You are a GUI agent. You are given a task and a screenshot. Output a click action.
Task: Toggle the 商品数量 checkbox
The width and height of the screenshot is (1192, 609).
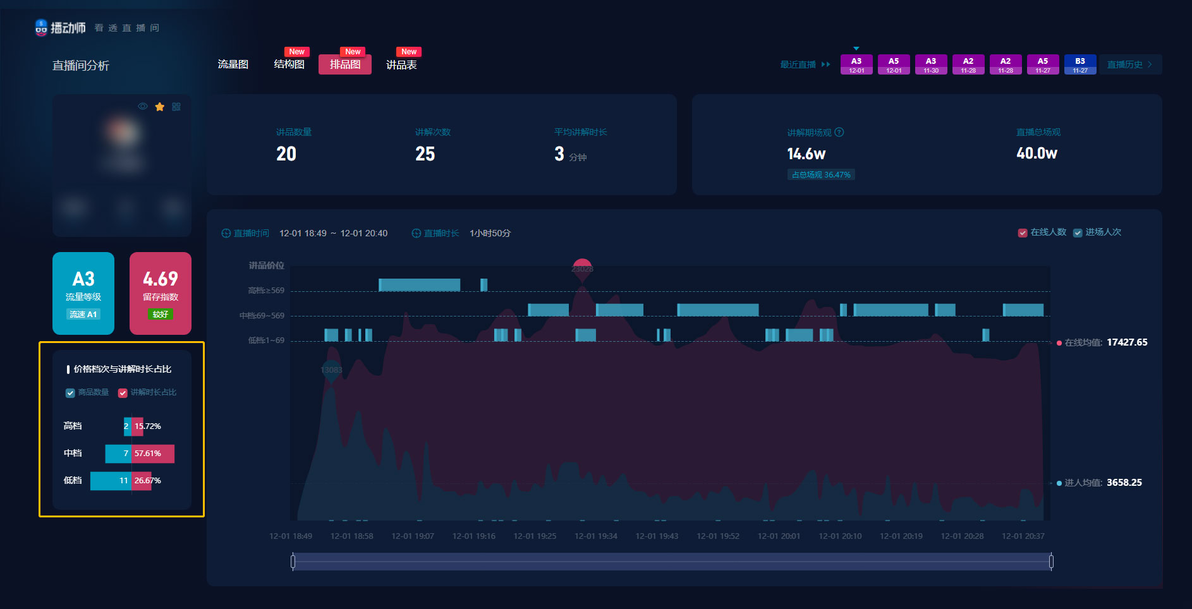click(x=71, y=393)
